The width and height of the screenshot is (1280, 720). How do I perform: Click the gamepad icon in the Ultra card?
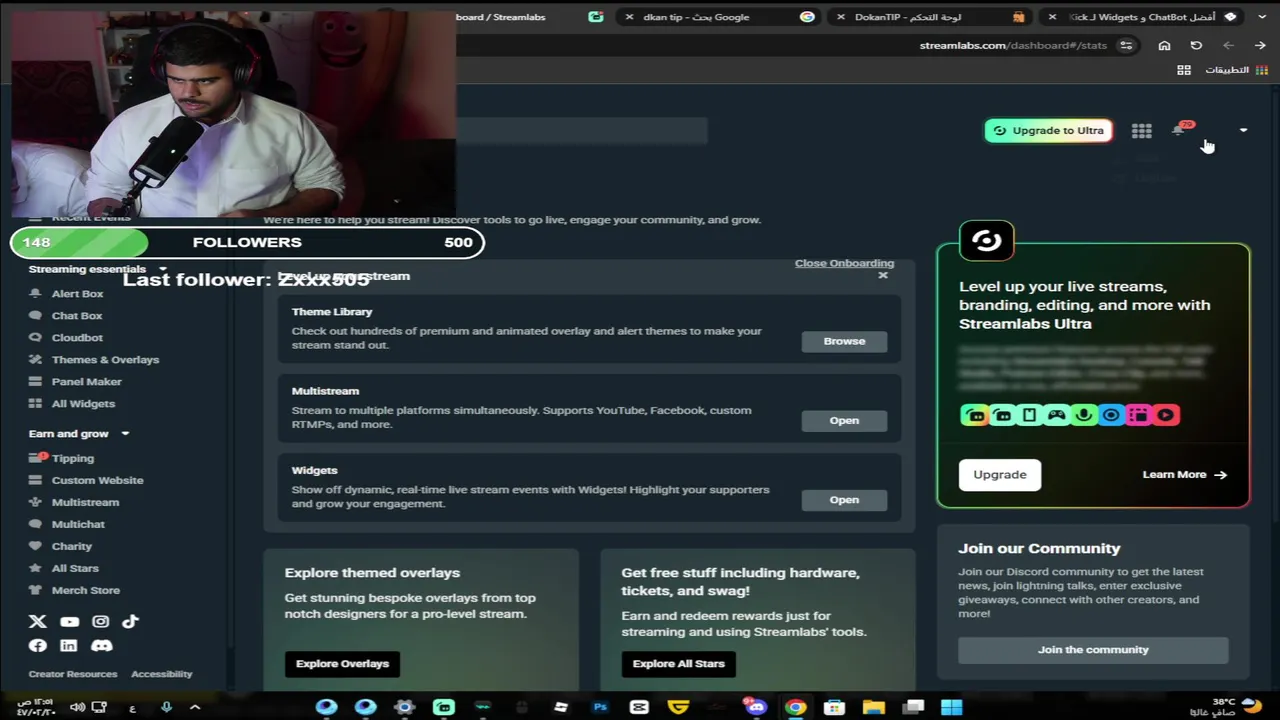[x=1057, y=415]
